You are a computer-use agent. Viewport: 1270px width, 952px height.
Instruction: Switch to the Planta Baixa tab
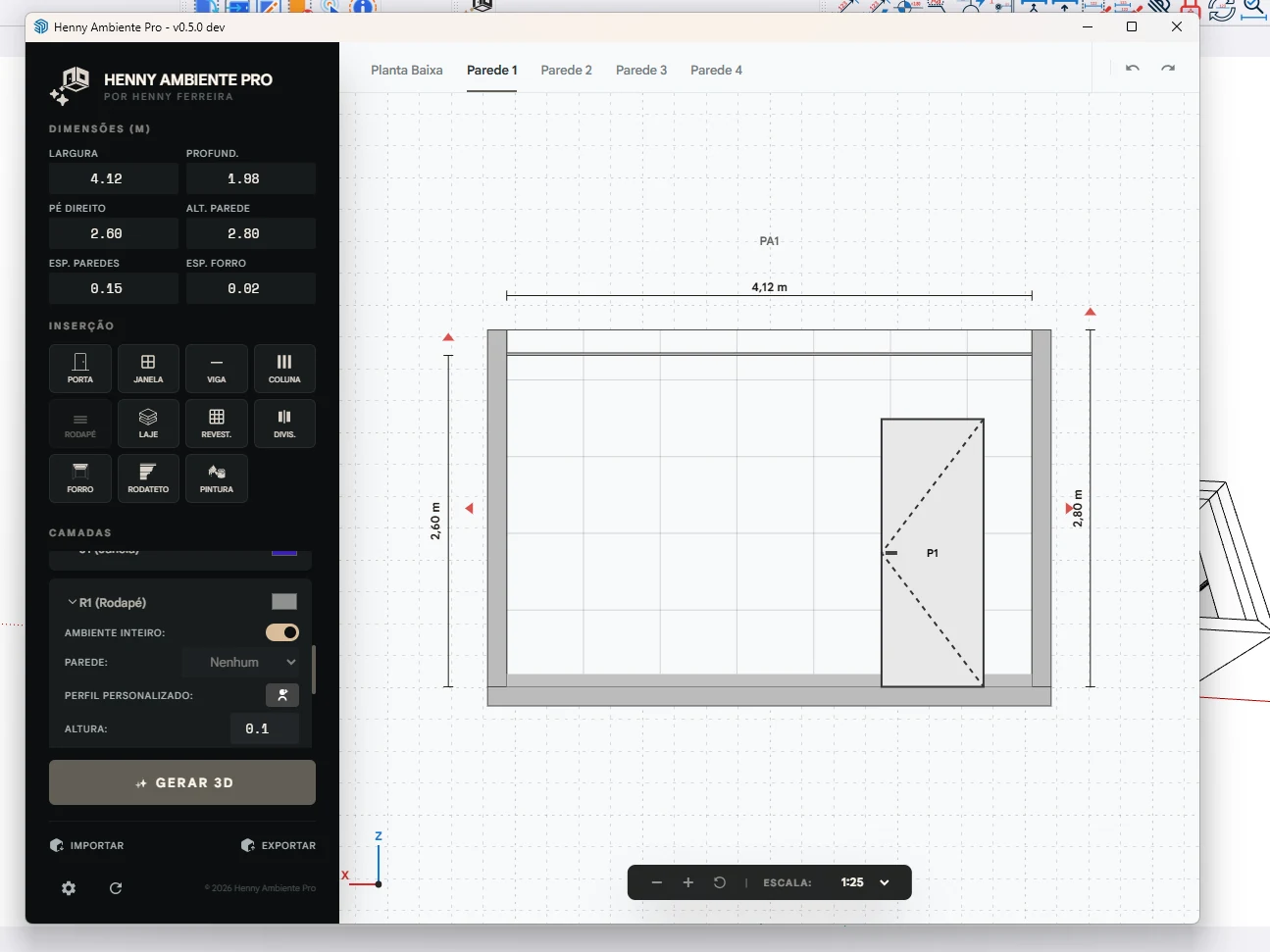[x=407, y=71]
